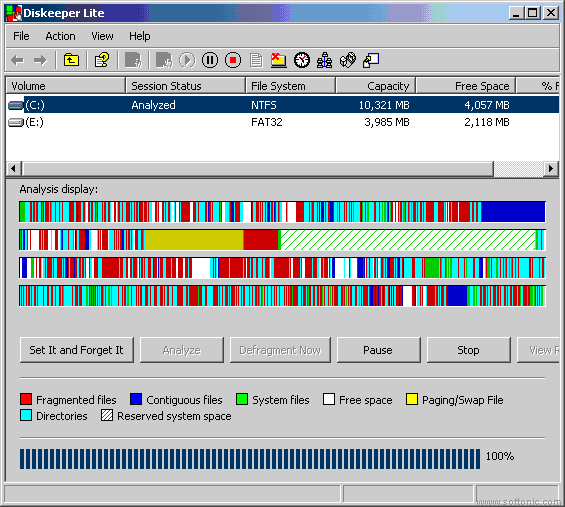Click the Stop button
Viewport: 565px width, 507px height.
[468, 350]
